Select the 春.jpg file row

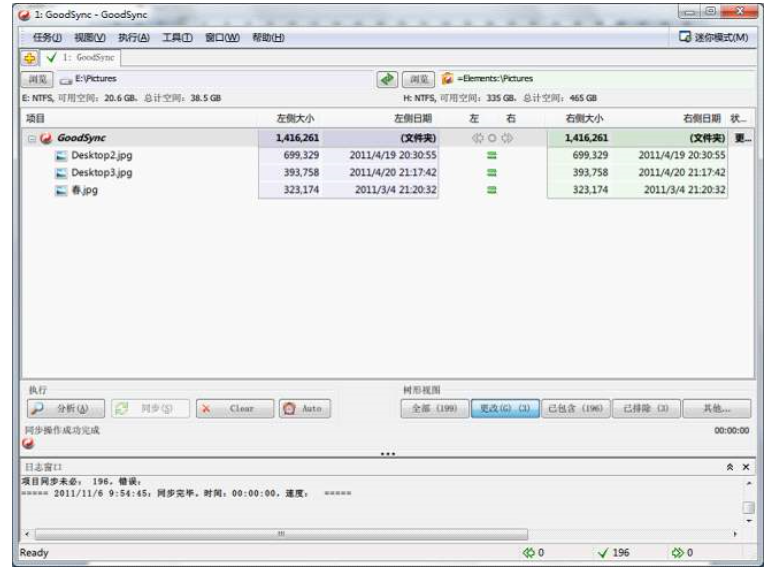(x=387, y=190)
